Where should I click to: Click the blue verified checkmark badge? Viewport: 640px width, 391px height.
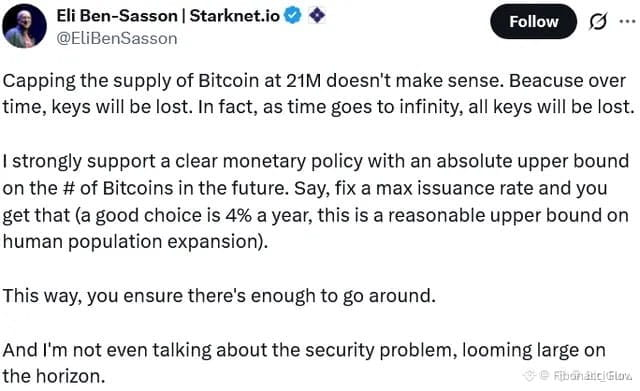(x=293, y=16)
